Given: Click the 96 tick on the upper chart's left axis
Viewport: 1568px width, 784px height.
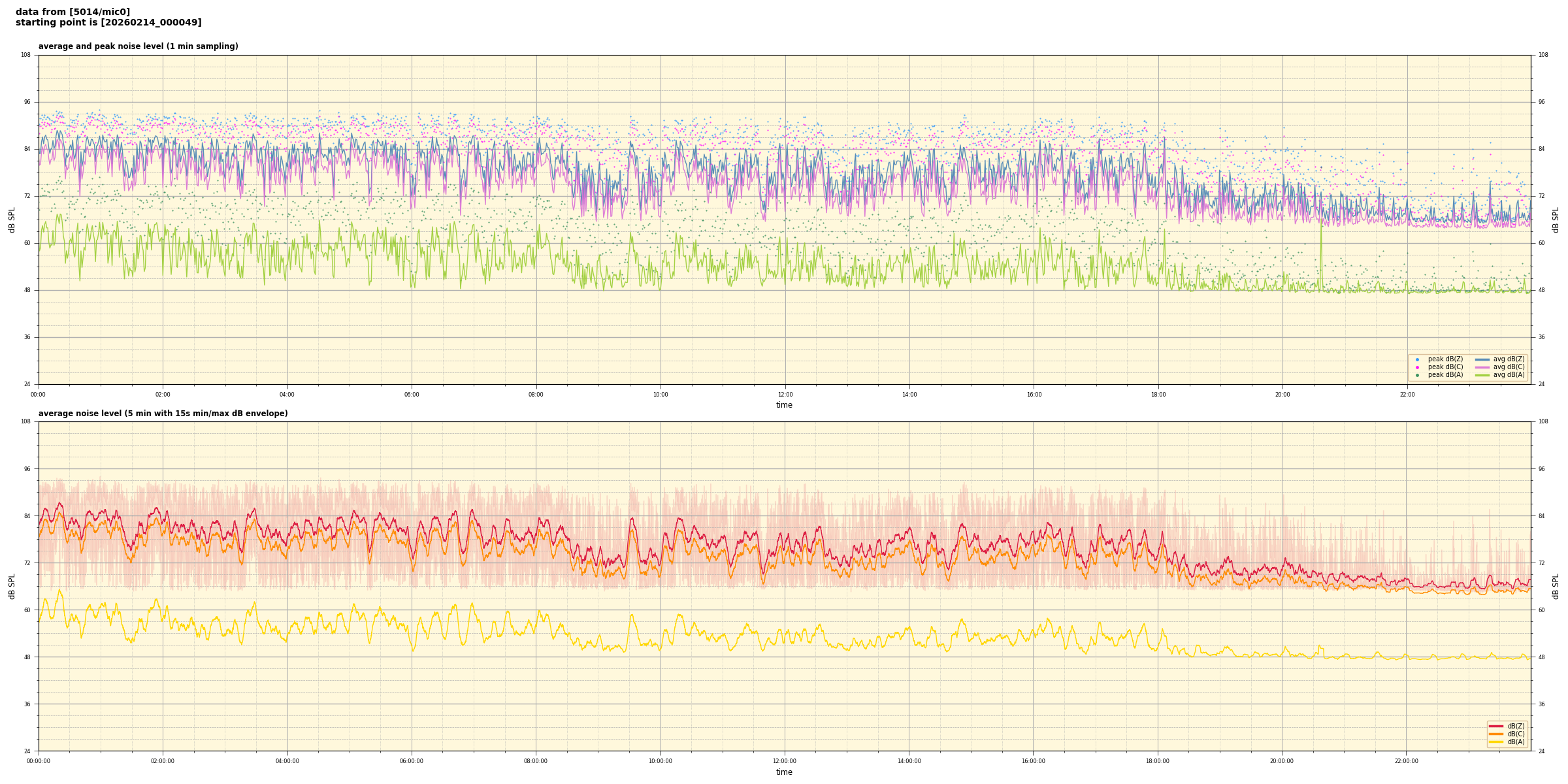Looking at the screenshot, I should pyautogui.click(x=26, y=102).
